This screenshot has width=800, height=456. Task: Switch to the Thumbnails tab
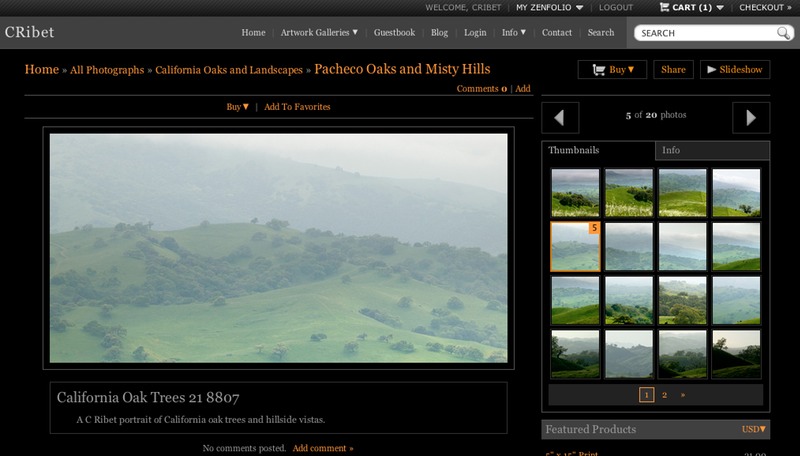pyautogui.click(x=598, y=150)
